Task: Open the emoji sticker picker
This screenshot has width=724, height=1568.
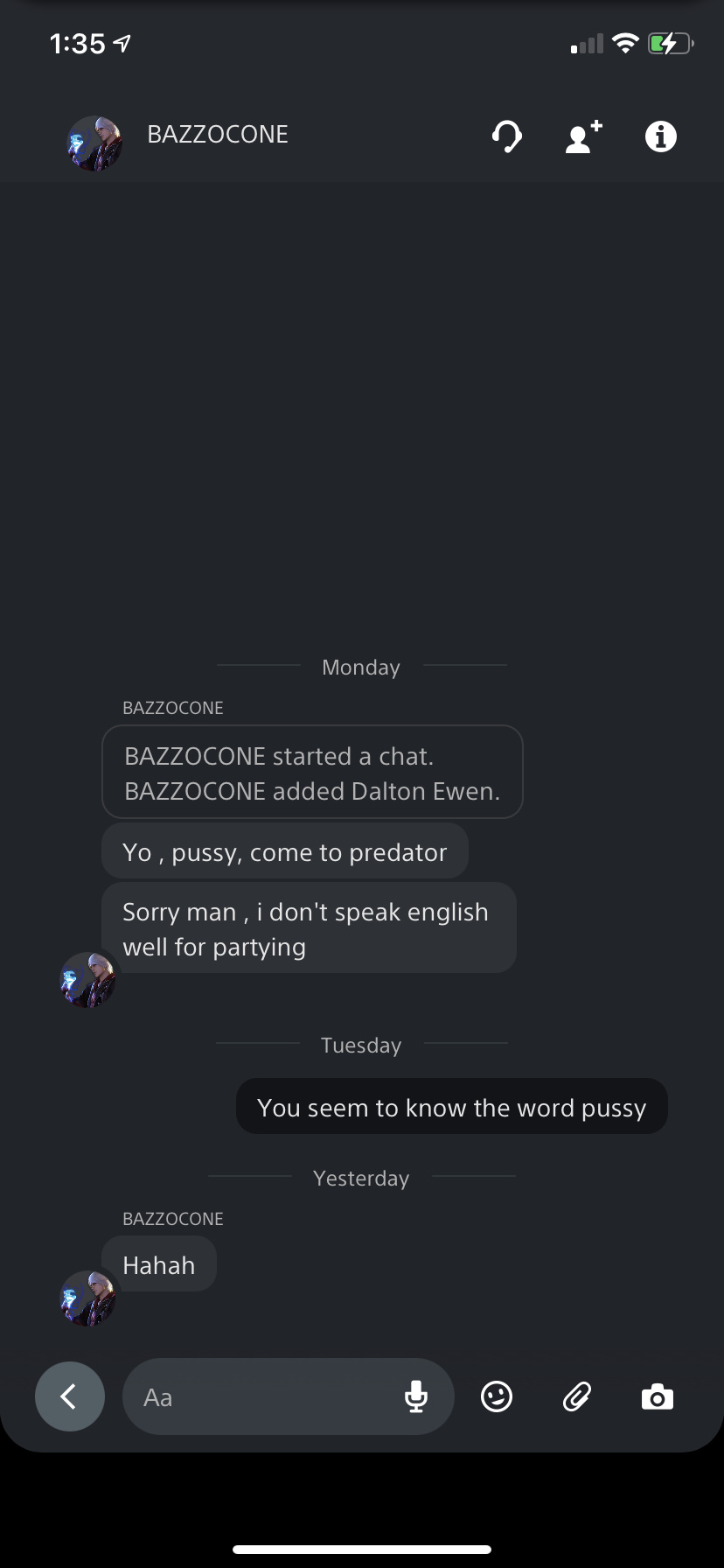Action: pos(497,1396)
